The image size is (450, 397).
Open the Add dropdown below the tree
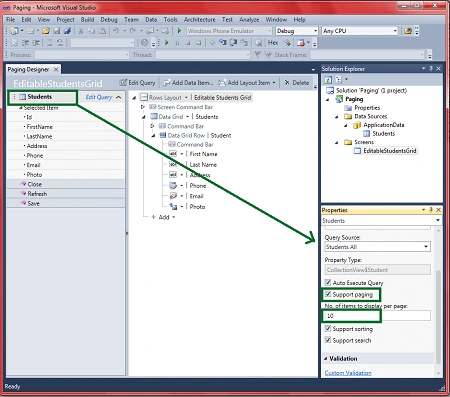(x=174, y=217)
